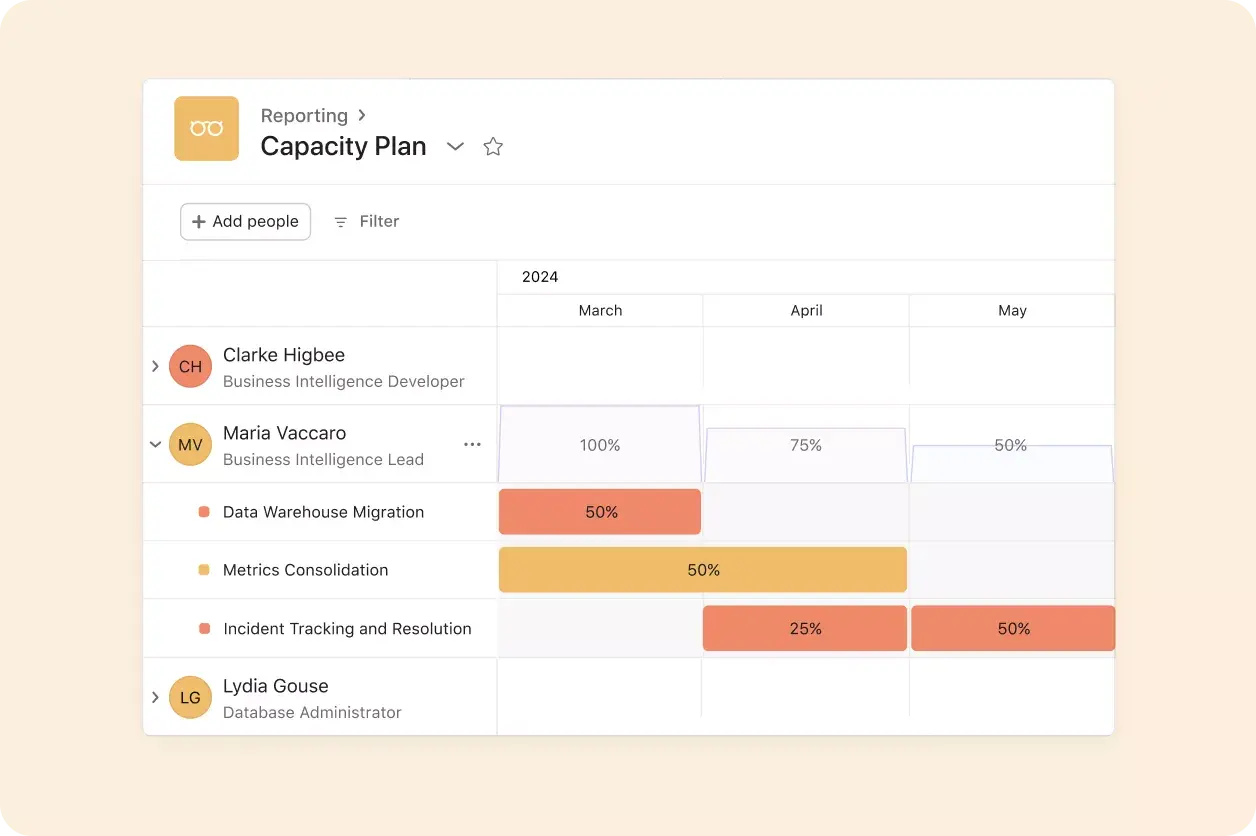Screen dimensions: 1256x836
Task: Open the Capacity Plan title dropdown
Action: click(x=455, y=146)
